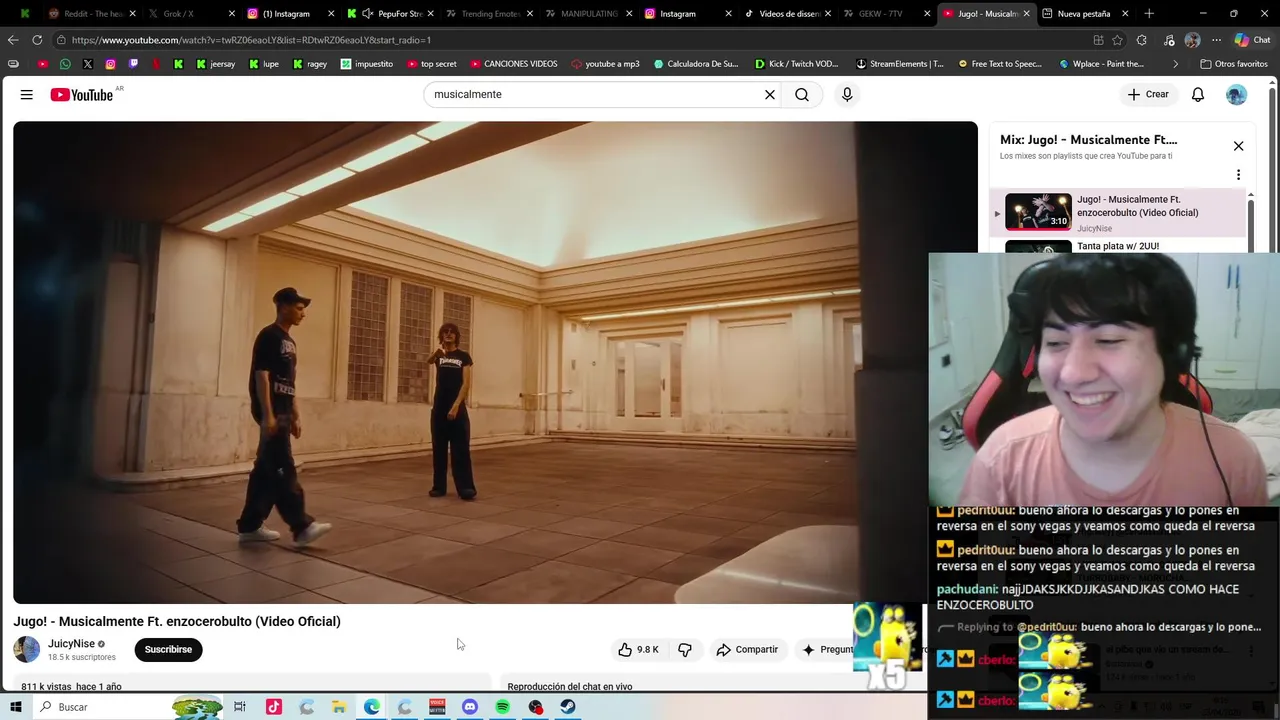Expand bookmarks overflow chevron
This screenshot has height=720, width=1280.
pos(1176,64)
